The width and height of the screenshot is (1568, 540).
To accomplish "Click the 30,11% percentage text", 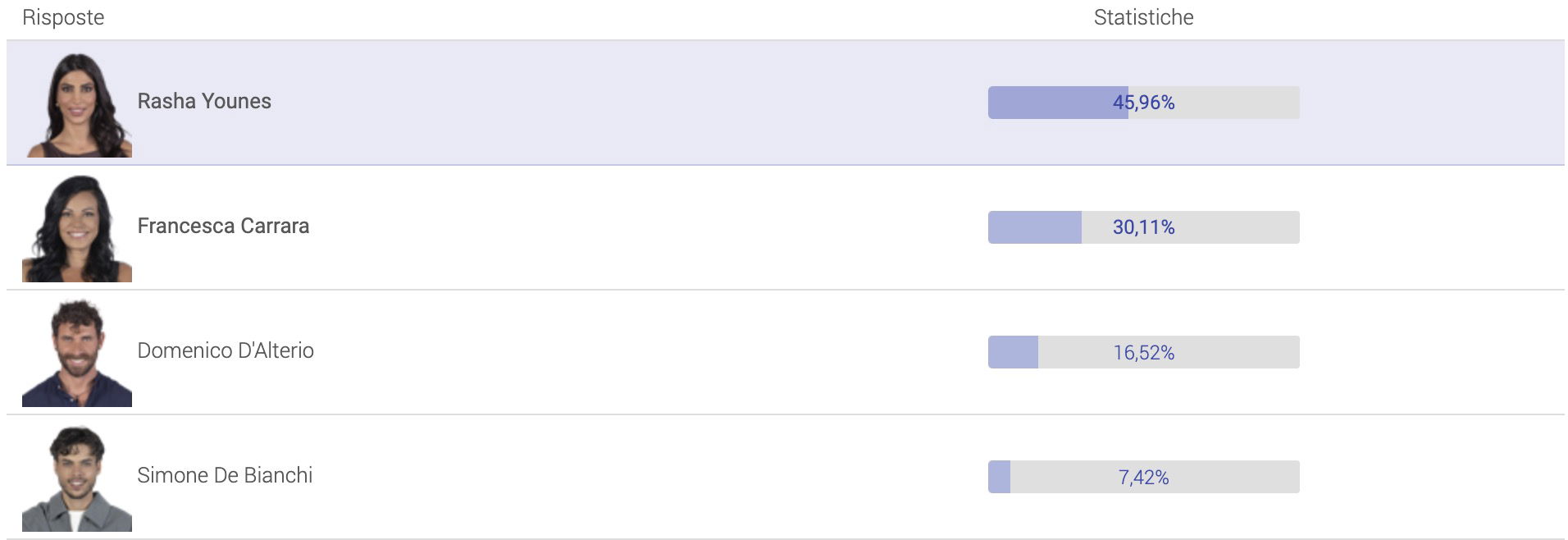I will point(1143,227).
